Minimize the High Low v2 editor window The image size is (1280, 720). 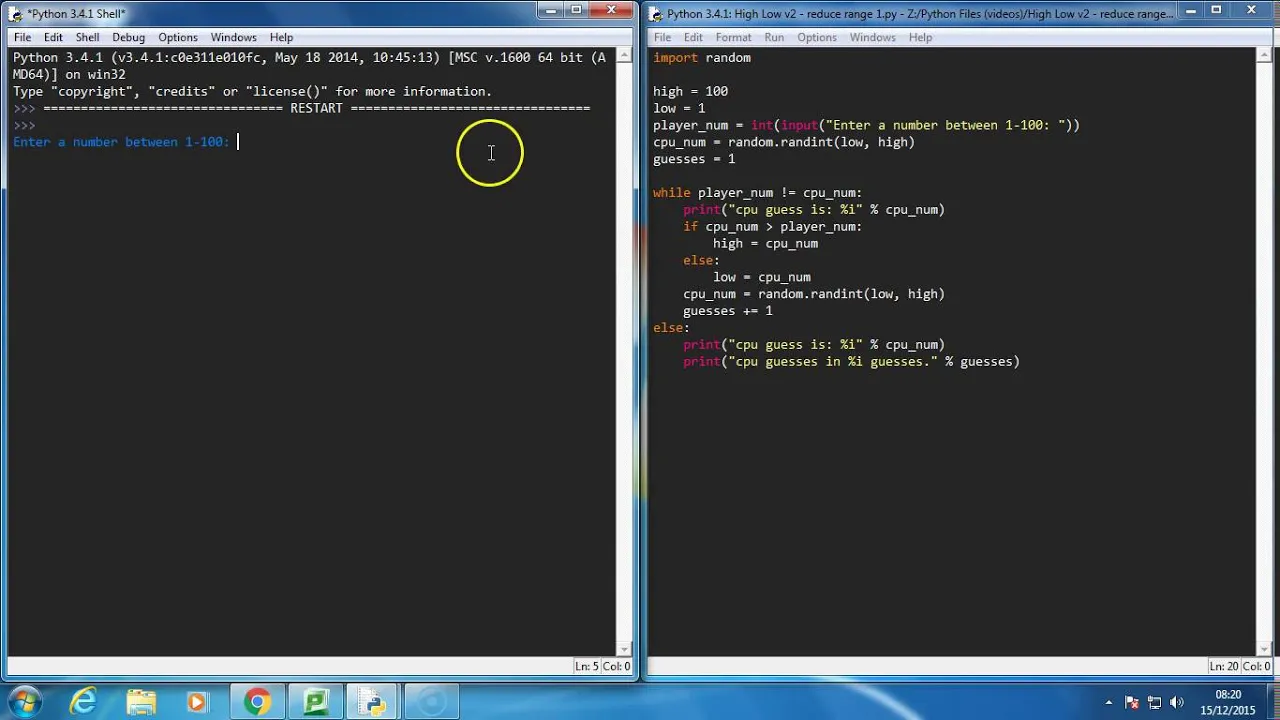click(1190, 10)
